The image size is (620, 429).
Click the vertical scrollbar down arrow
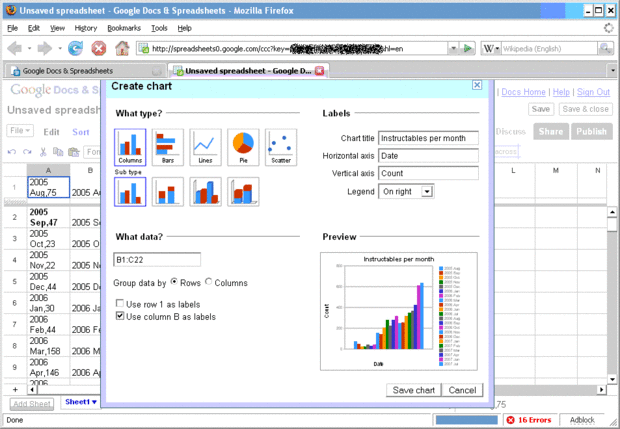coord(612,380)
